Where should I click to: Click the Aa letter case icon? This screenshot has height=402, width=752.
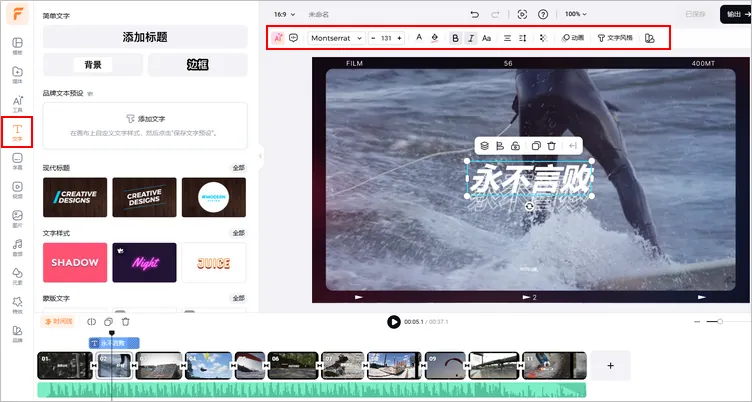click(486, 38)
